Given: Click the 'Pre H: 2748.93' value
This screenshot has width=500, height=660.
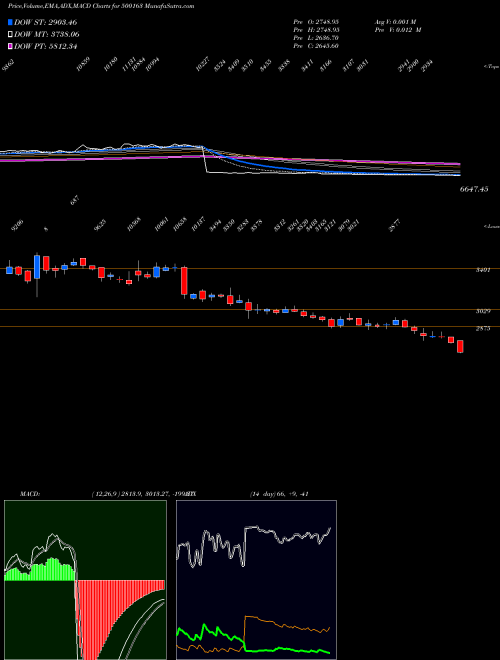Looking at the screenshot, I should (x=316, y=29).
